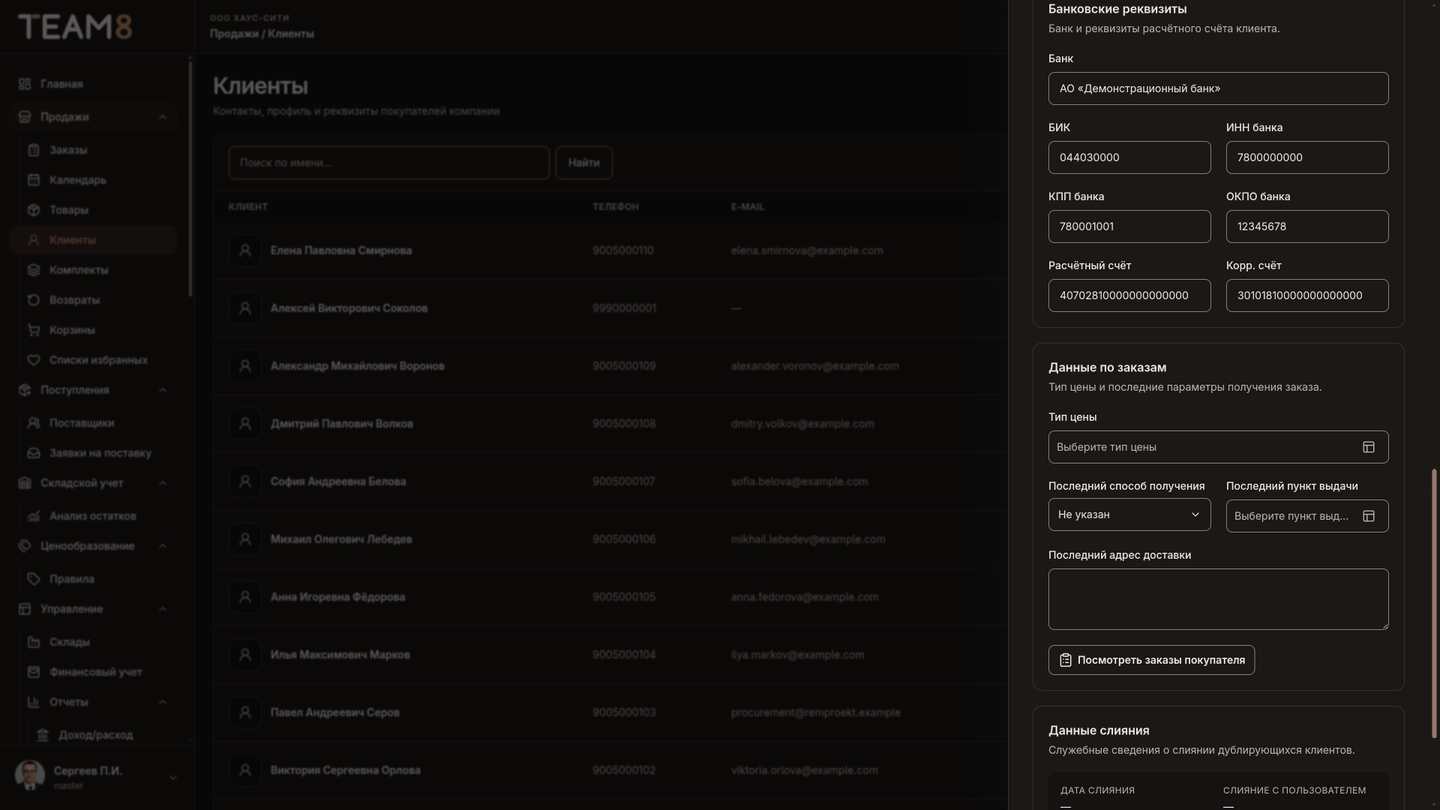Screen dimensions: 1440x810
Task: Collapse the Продажи sidebar section
Action: point(163,117)
